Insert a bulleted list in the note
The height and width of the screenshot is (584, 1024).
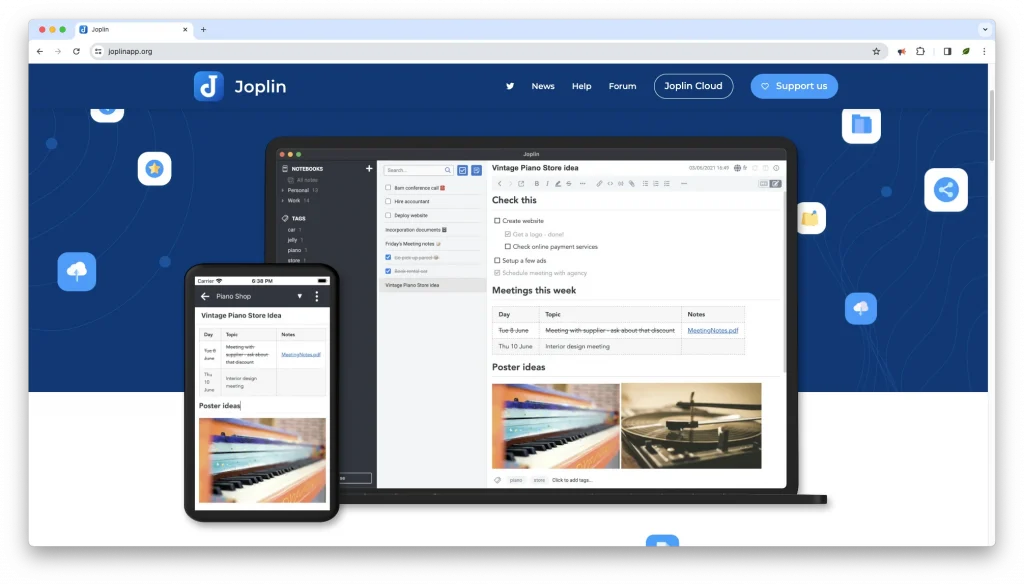[645, 184]
